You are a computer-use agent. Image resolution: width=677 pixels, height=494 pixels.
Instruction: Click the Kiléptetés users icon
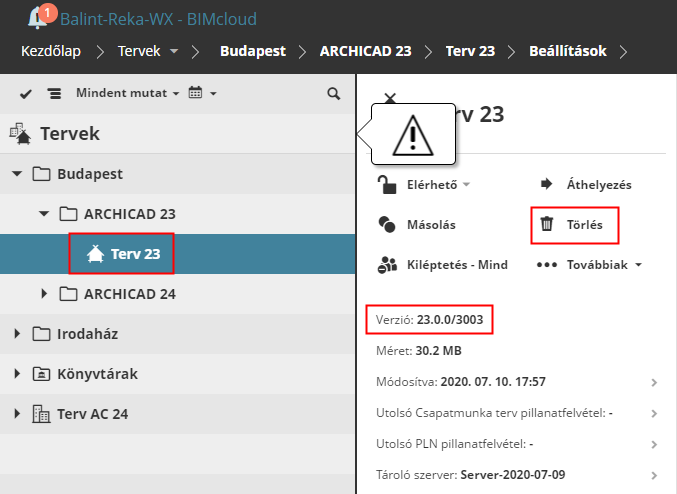point(387,265)
